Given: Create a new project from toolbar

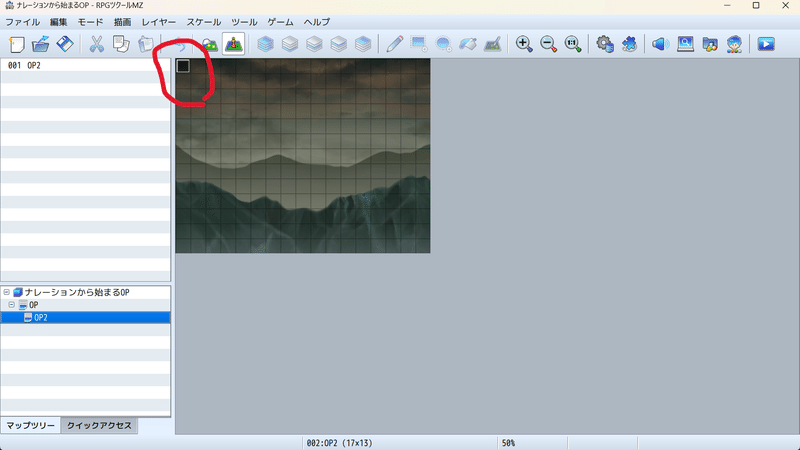Looking at the screenshot, I should 16,44.
